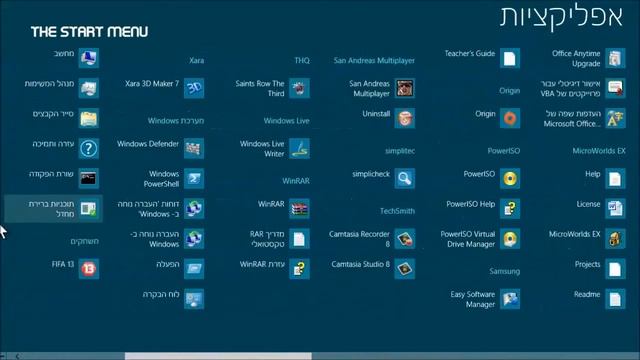Launch Camtasia Recorder 8 icon
Image resolution: width=640 pixels, height=360 pixels.
(404, 239)
